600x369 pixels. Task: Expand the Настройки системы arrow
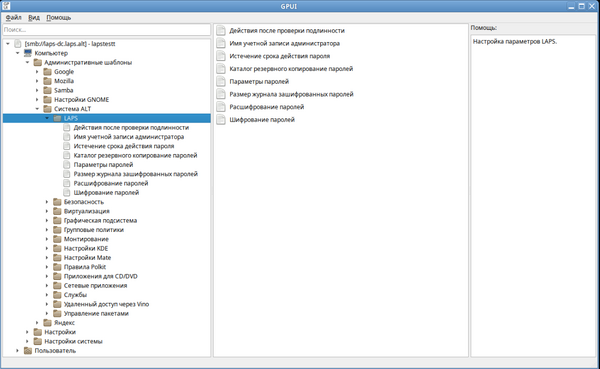pos(28,341)
